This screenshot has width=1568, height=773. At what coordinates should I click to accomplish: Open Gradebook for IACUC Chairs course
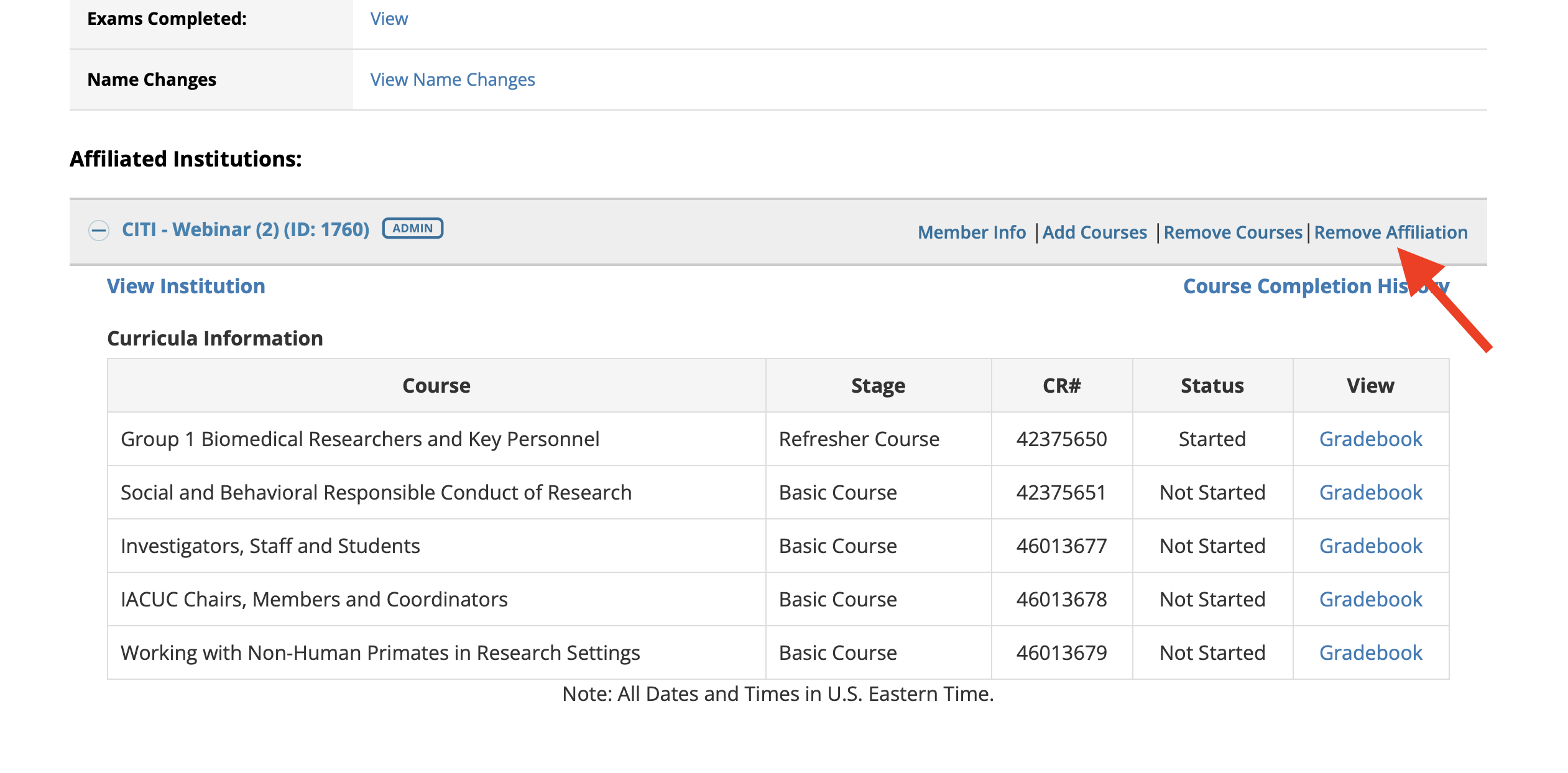1371,599
